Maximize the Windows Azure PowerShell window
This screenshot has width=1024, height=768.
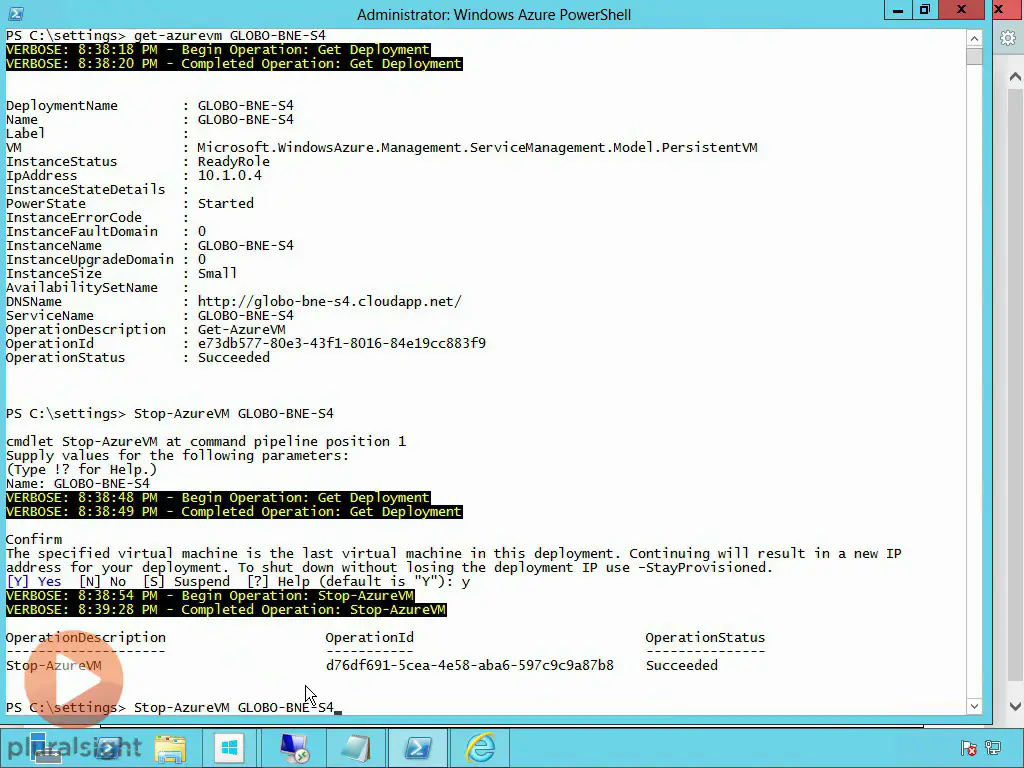[x=925, y=10]
